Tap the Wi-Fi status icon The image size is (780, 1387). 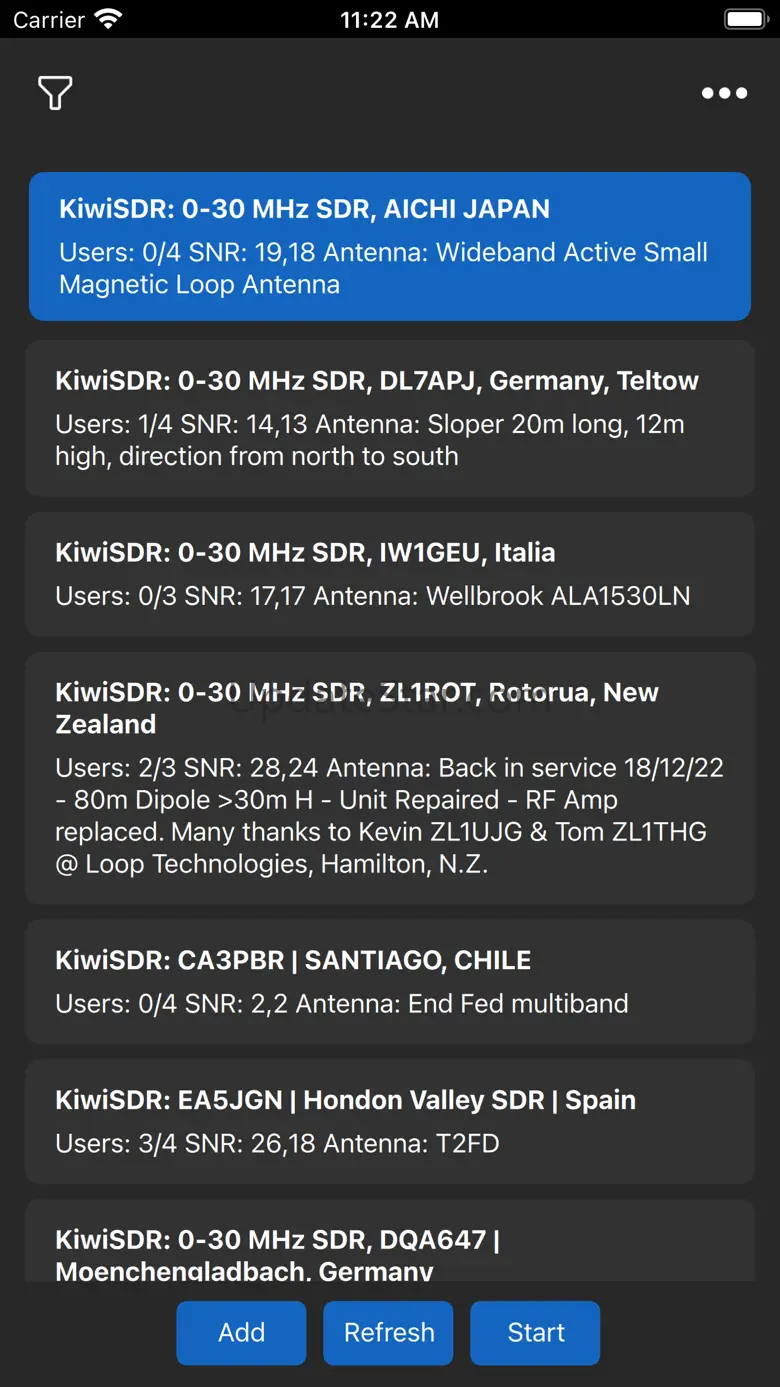point(108,19)
